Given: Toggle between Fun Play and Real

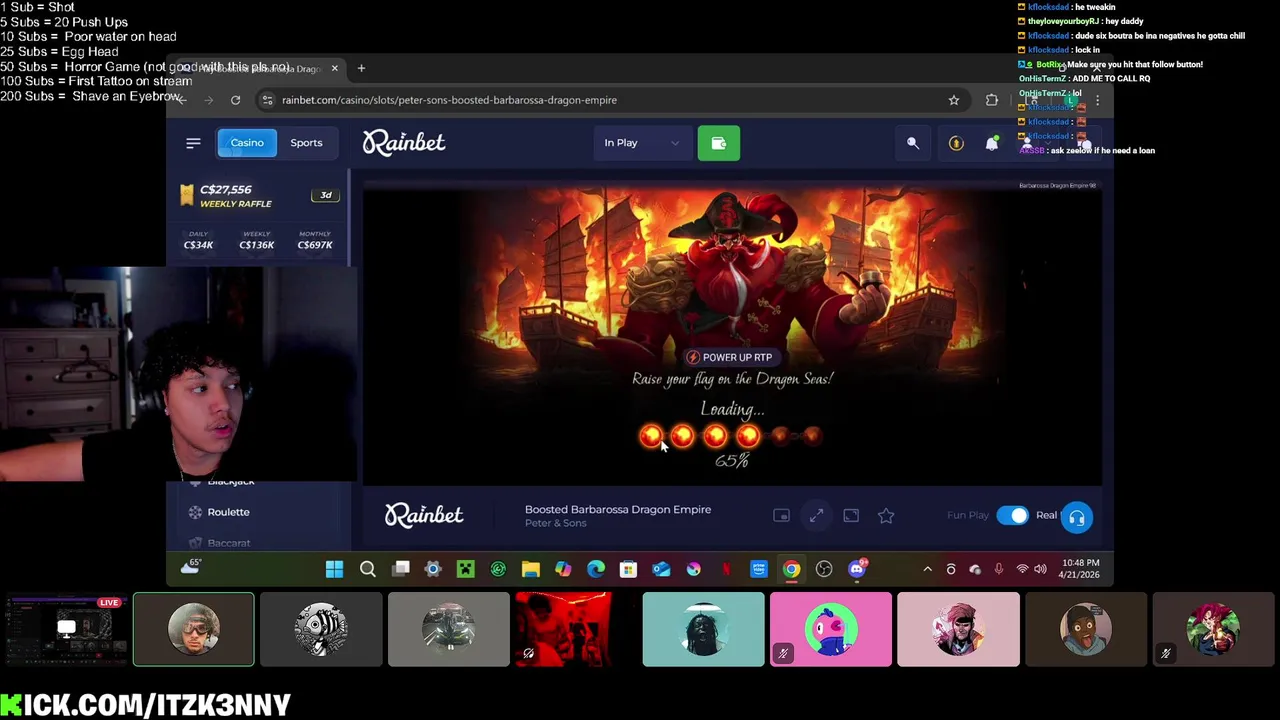Looking at the screenshot, I should (1012, 515).
